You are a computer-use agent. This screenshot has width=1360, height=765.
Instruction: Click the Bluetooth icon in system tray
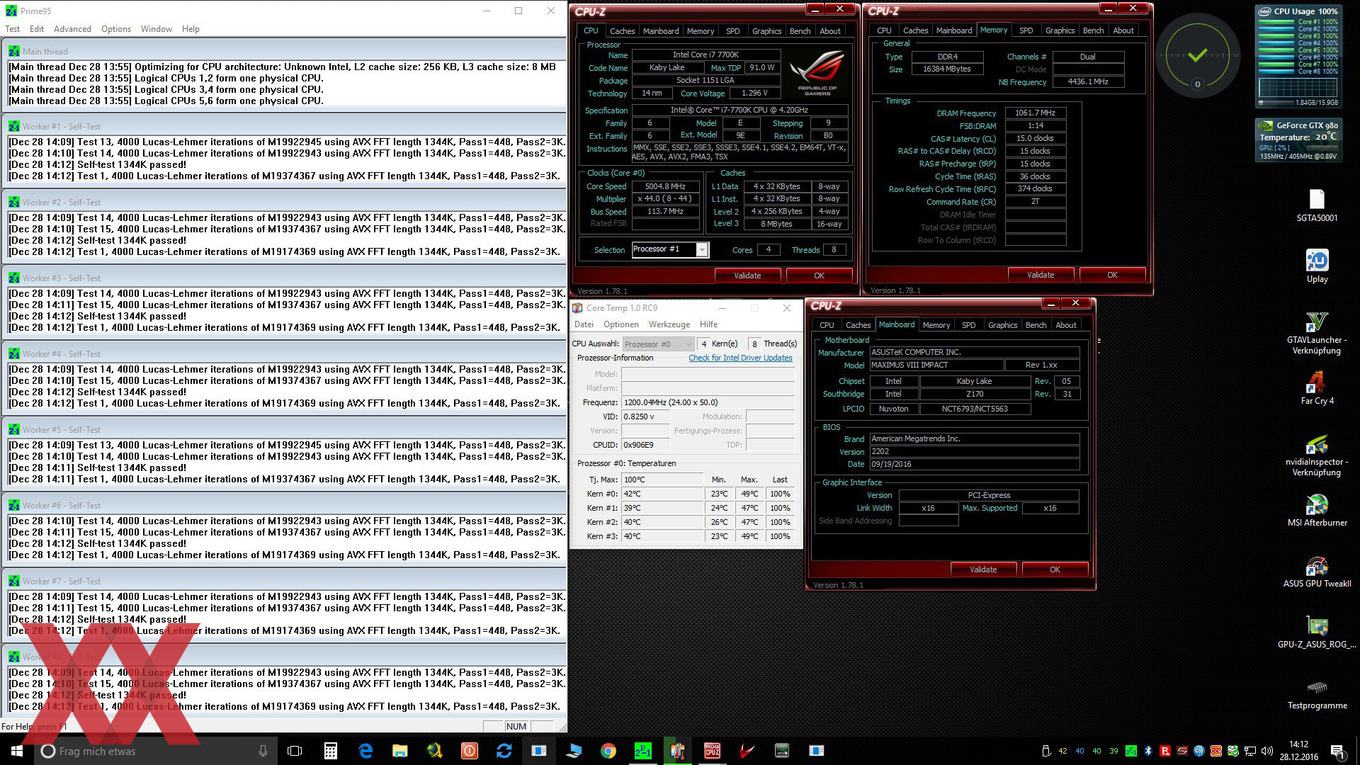click(1148, 751)
